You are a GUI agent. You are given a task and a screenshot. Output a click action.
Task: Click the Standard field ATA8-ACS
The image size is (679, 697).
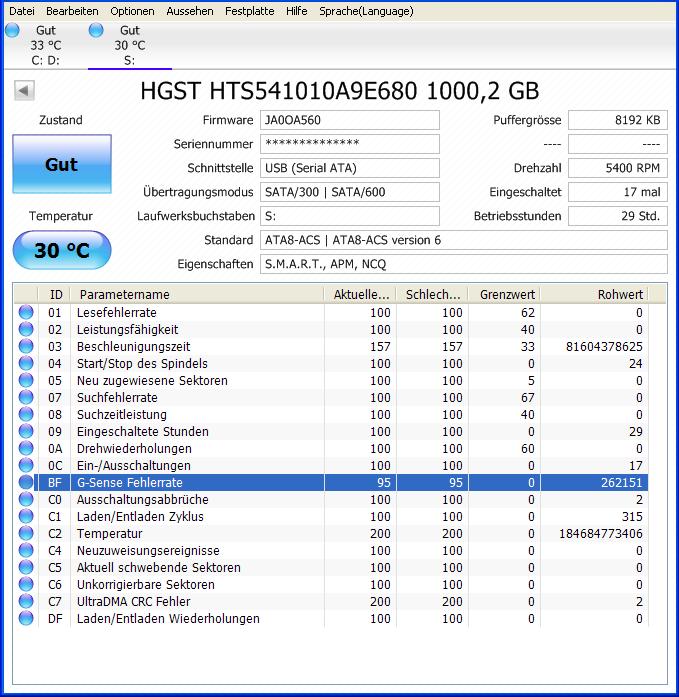click(463, 240)
